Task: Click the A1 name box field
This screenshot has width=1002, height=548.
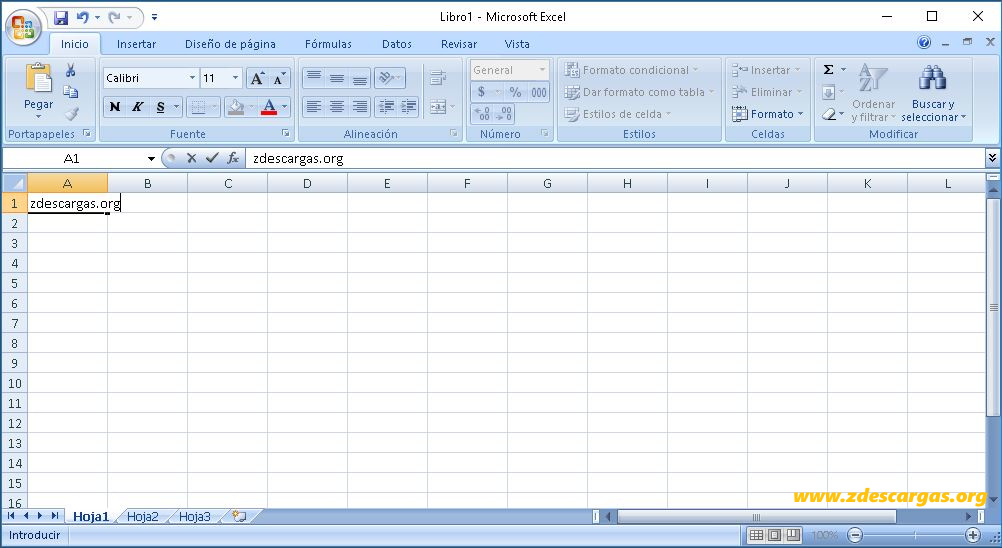Action: point(72,158)
